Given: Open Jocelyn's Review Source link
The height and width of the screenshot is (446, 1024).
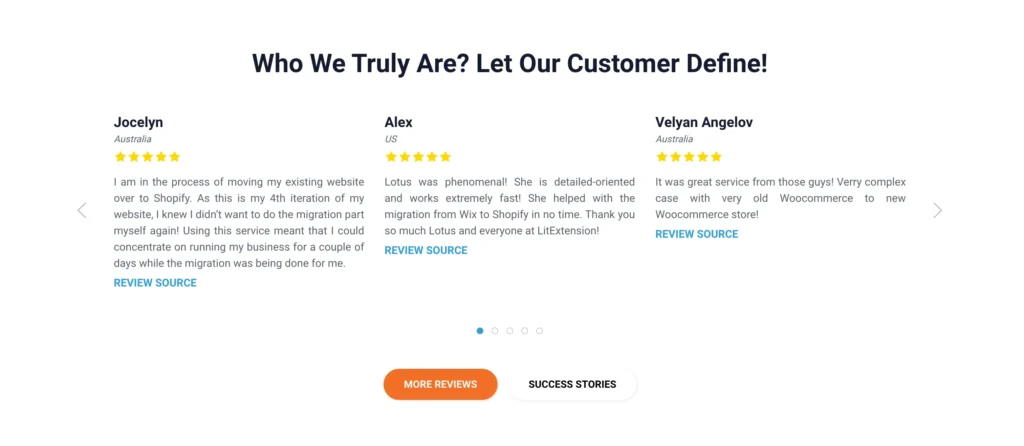Looking at the screenshot, I should 155,283.
